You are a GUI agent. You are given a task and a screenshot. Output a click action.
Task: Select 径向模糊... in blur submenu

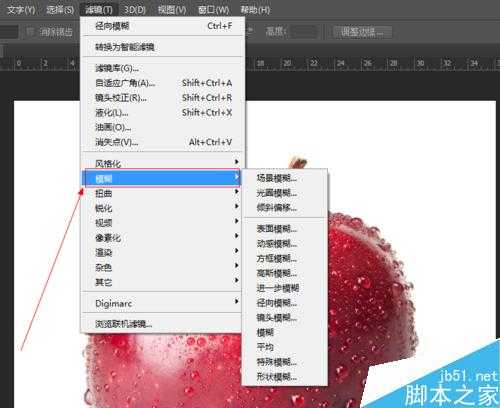tap(284, 303)
